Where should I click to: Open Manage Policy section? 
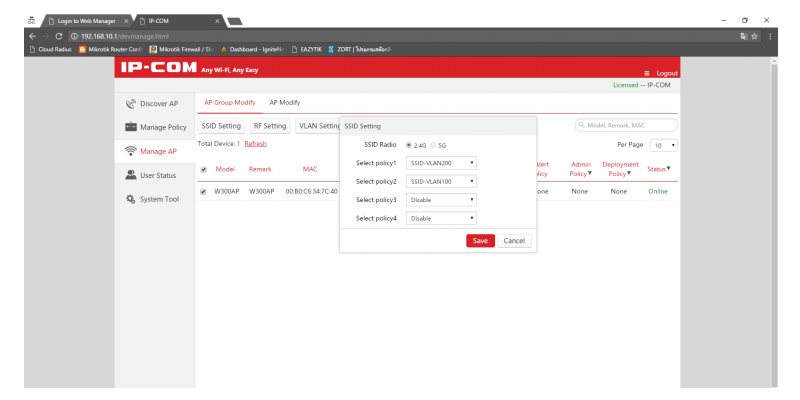155,127
